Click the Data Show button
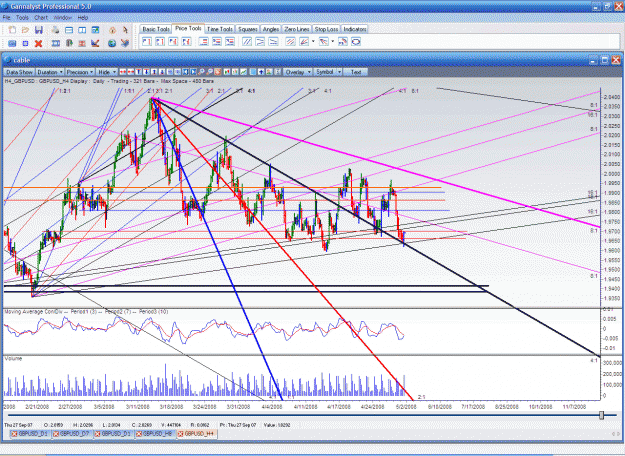 pos(19,72)
